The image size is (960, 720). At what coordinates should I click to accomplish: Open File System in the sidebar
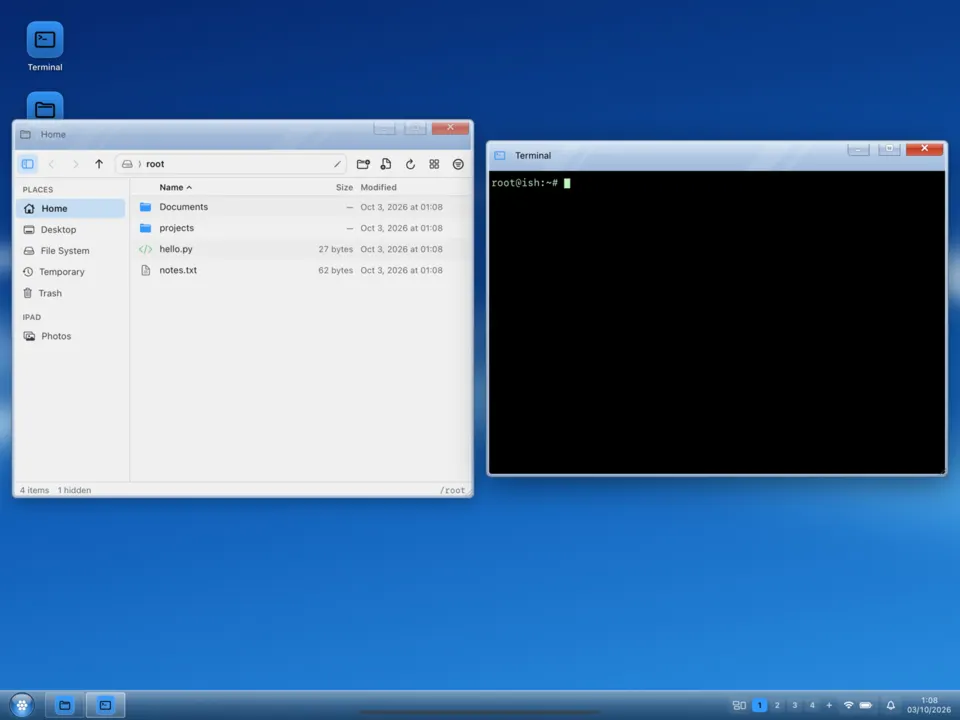click(x=70, y=251)
